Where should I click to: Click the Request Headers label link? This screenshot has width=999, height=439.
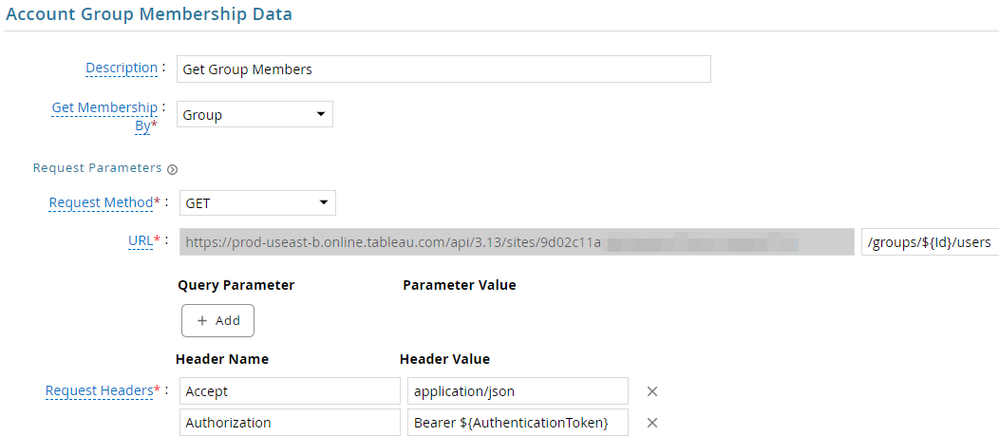(99, 391)
